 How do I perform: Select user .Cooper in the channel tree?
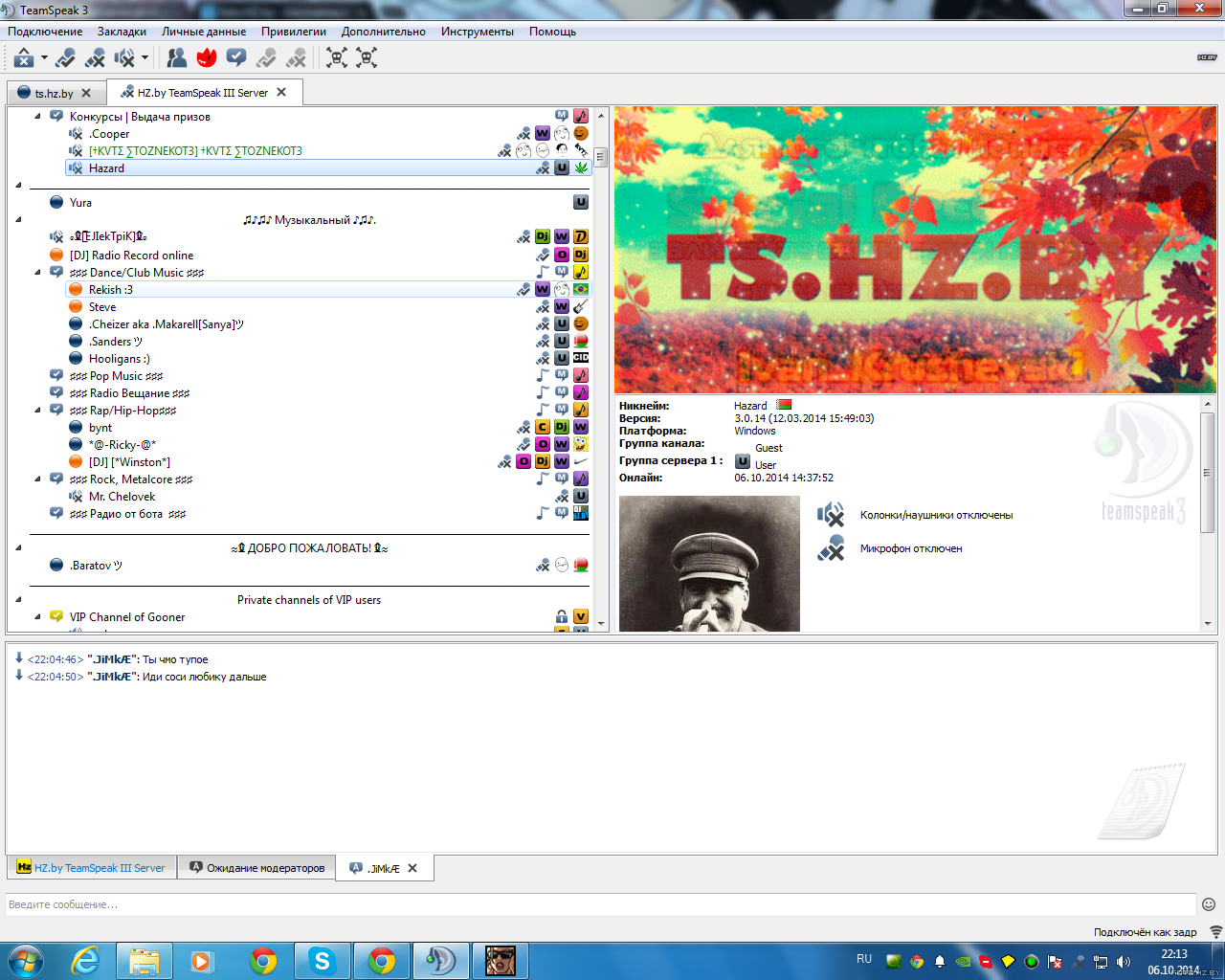328,134
